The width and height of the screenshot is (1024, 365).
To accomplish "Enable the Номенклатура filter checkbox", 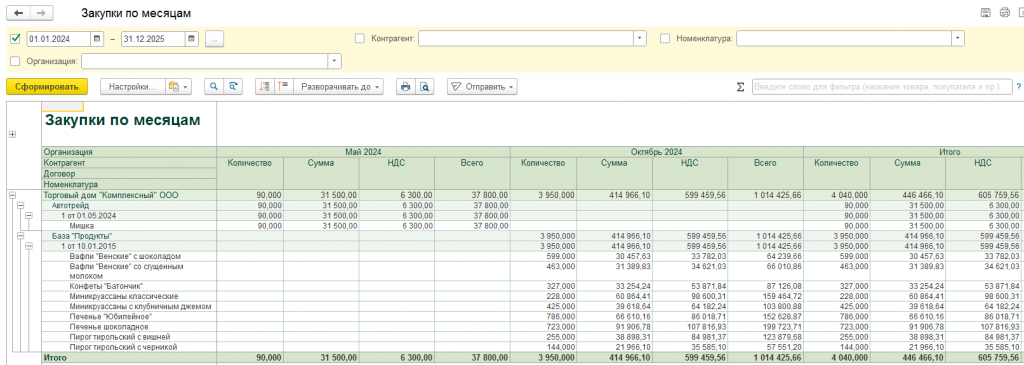I will coord(665,39).
